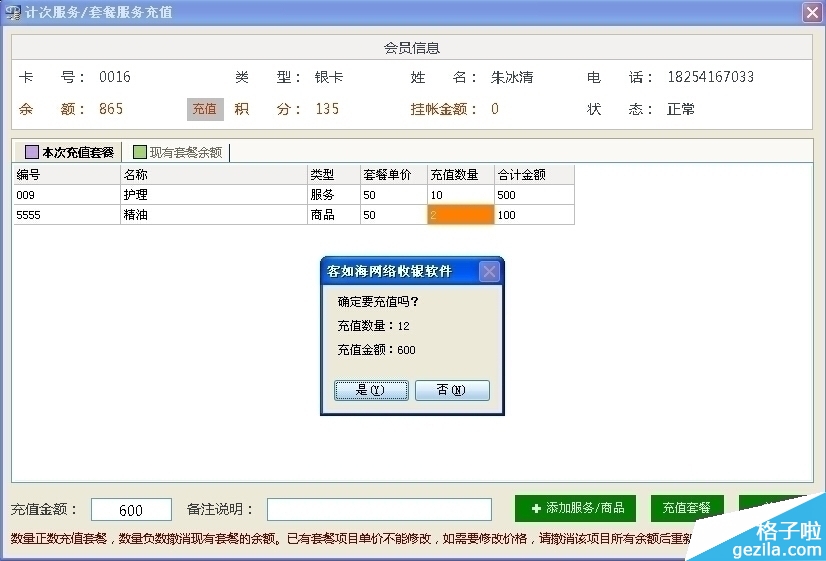Sort by 套餐单价 column header
The image size is (826, 561).
393,175
